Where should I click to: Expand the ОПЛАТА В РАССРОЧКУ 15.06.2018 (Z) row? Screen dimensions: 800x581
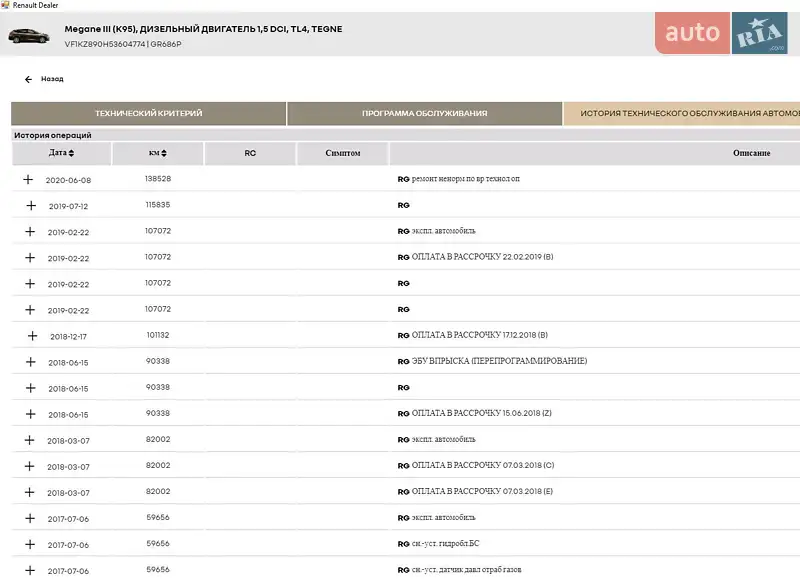[30, 414]
